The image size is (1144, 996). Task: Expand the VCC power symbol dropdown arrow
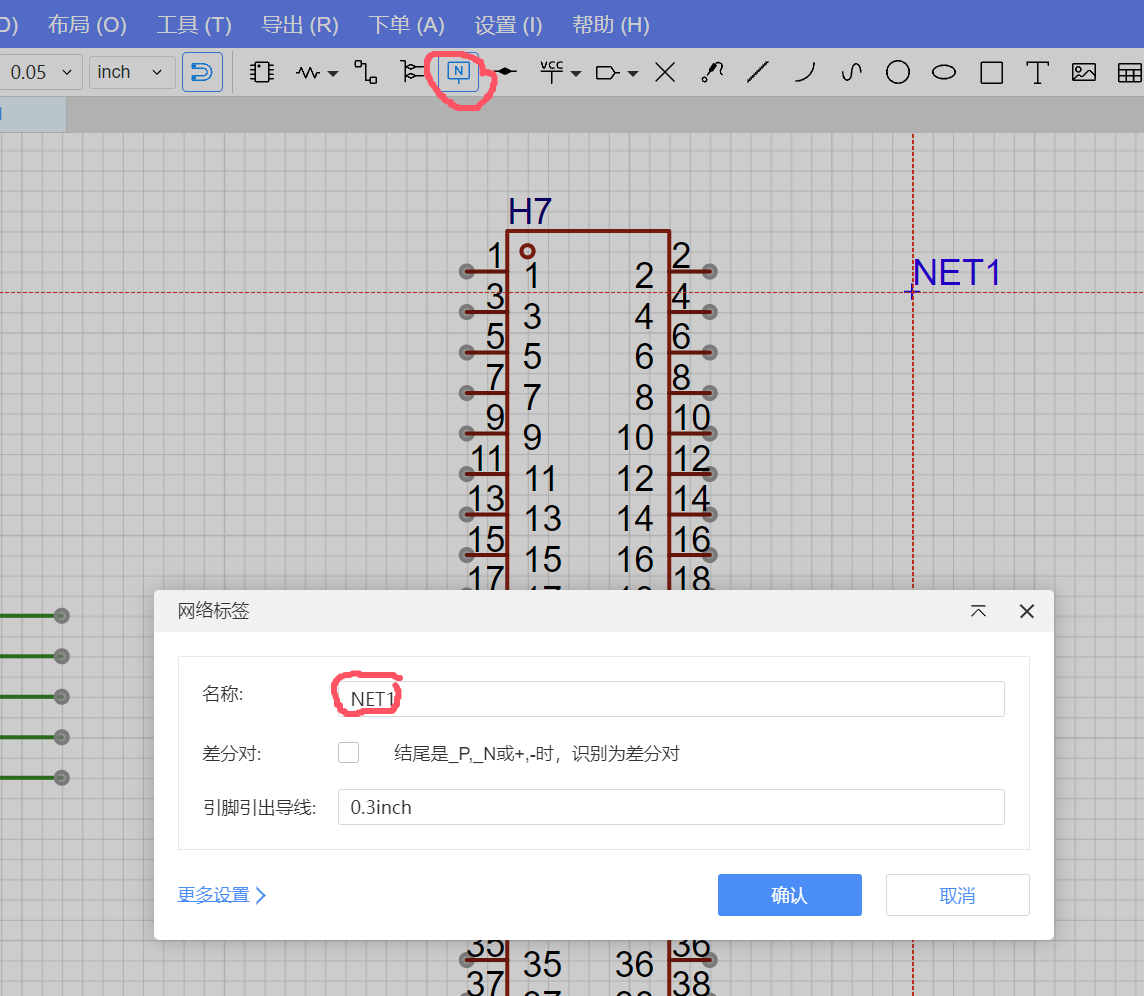[x=576, y=73]
